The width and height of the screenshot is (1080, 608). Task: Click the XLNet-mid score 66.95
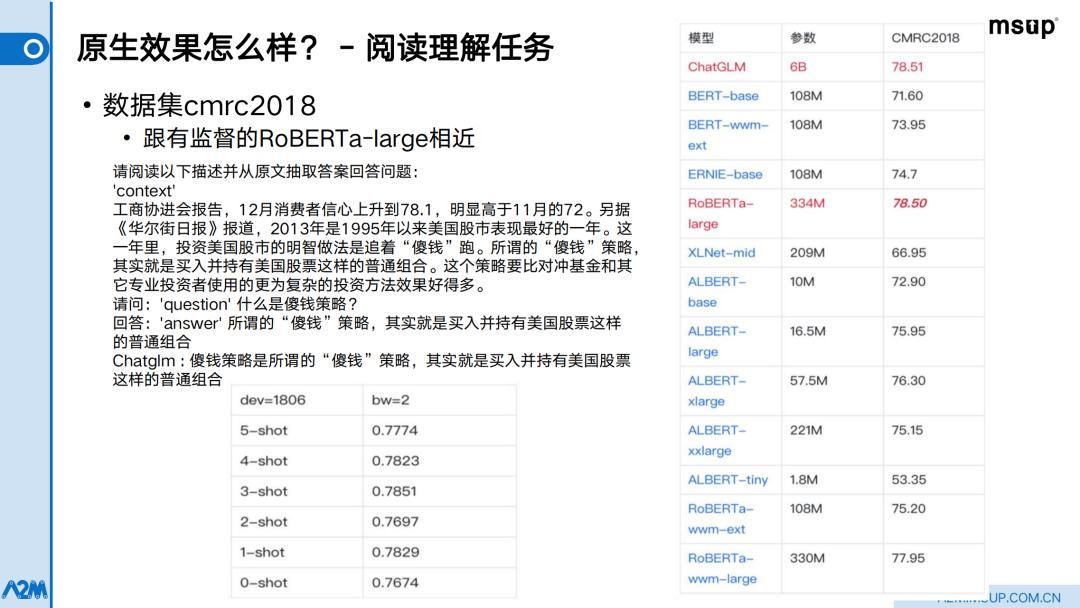coord(908,253)
